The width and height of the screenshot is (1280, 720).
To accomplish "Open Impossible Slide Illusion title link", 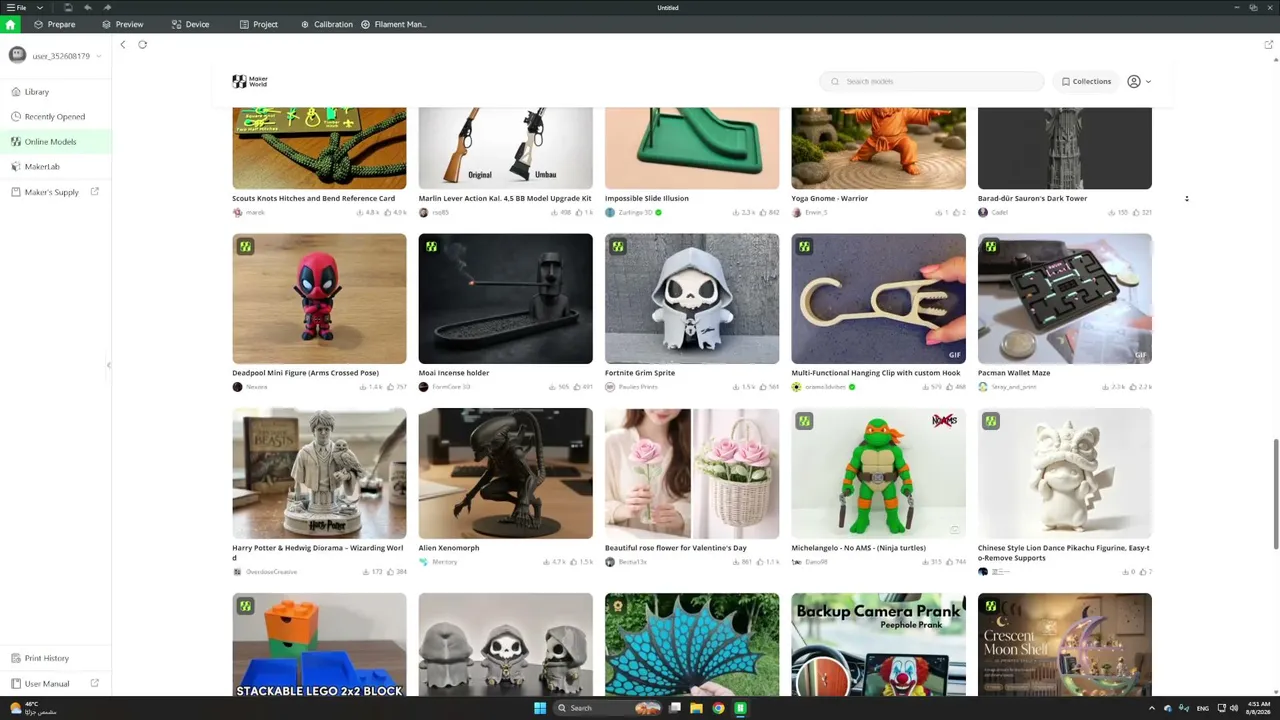I will (x=647, y=198).
